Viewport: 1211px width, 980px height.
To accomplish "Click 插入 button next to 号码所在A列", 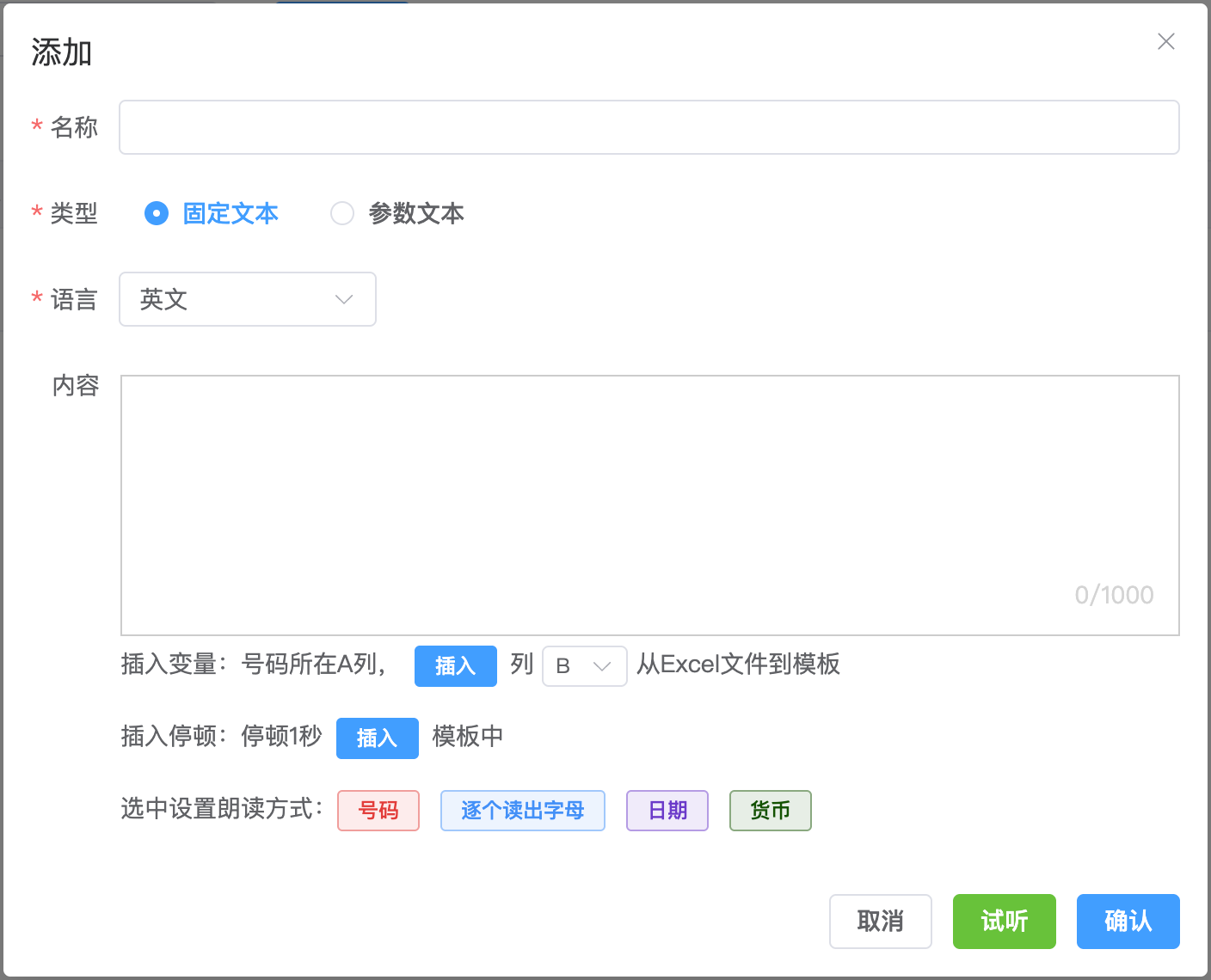I will (x=455, y=666).
